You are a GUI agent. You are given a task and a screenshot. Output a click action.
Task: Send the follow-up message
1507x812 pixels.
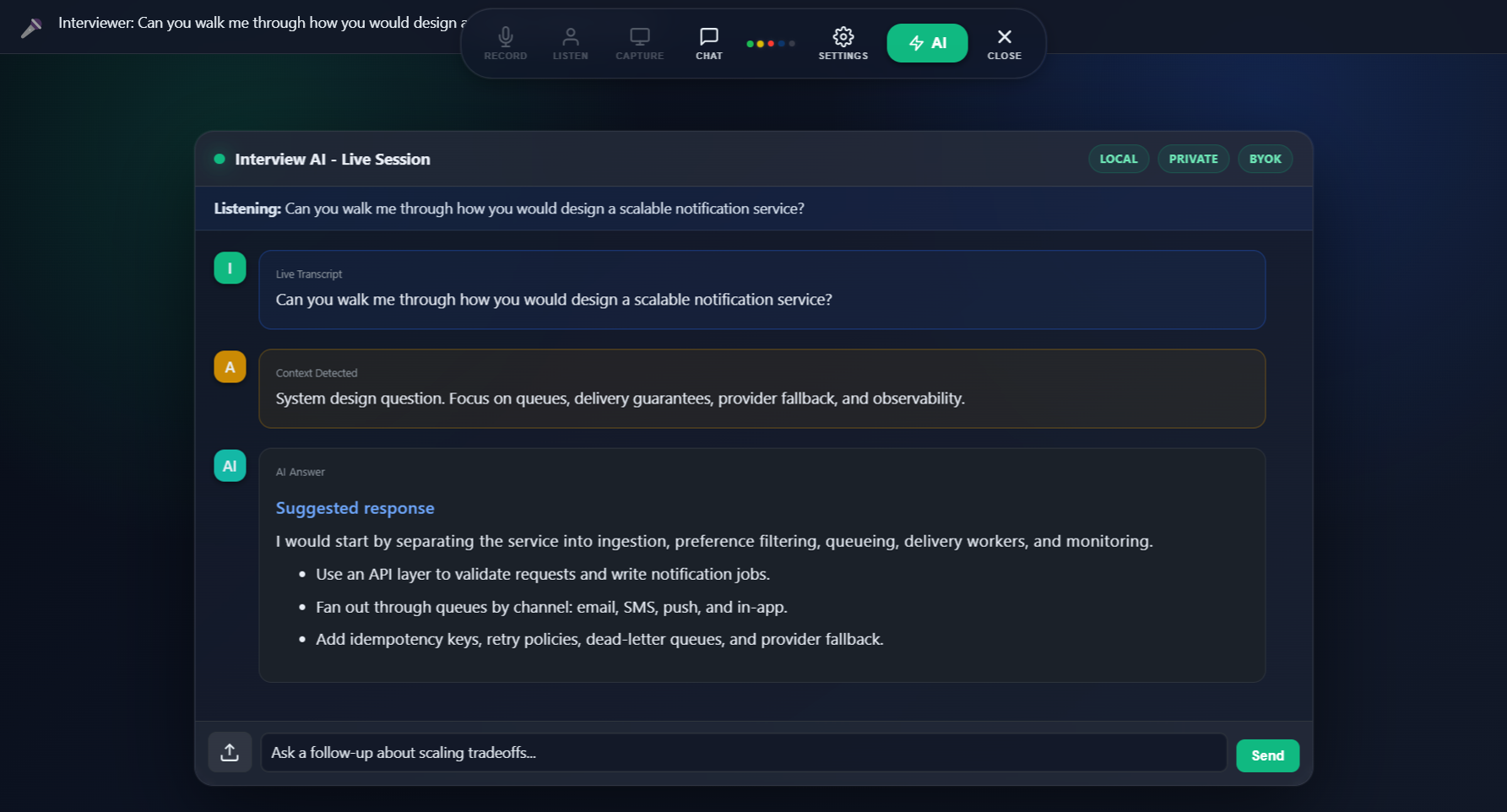coord(1267,755)
